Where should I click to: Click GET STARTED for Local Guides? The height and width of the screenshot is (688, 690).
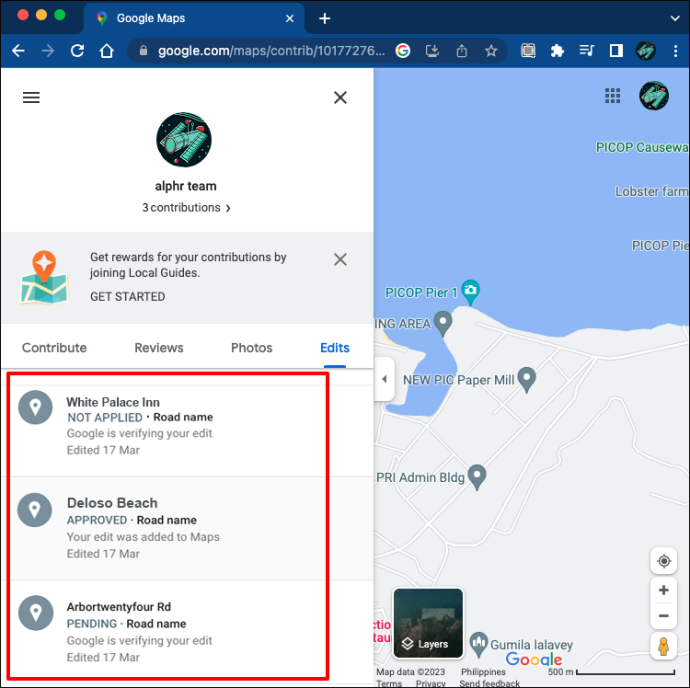128,297
